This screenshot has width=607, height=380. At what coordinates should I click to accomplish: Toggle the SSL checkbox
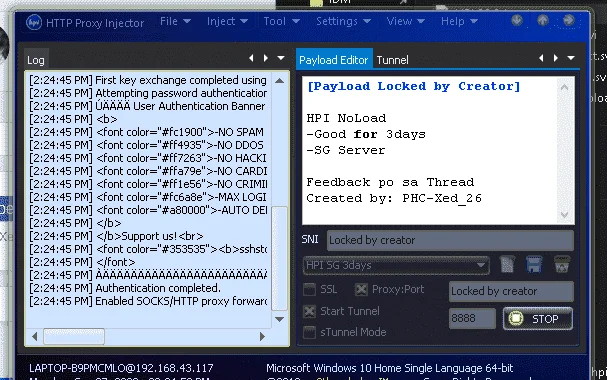tap(309, 289)
